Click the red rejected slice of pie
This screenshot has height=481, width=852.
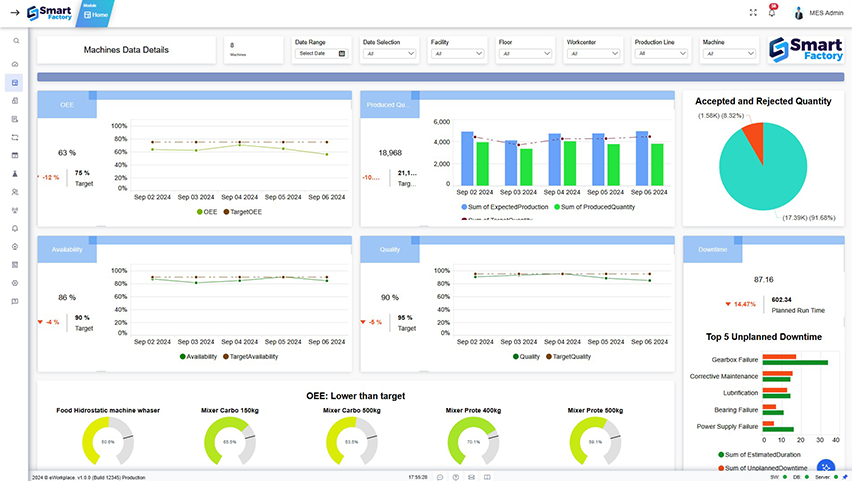click(x=755, y=136)
